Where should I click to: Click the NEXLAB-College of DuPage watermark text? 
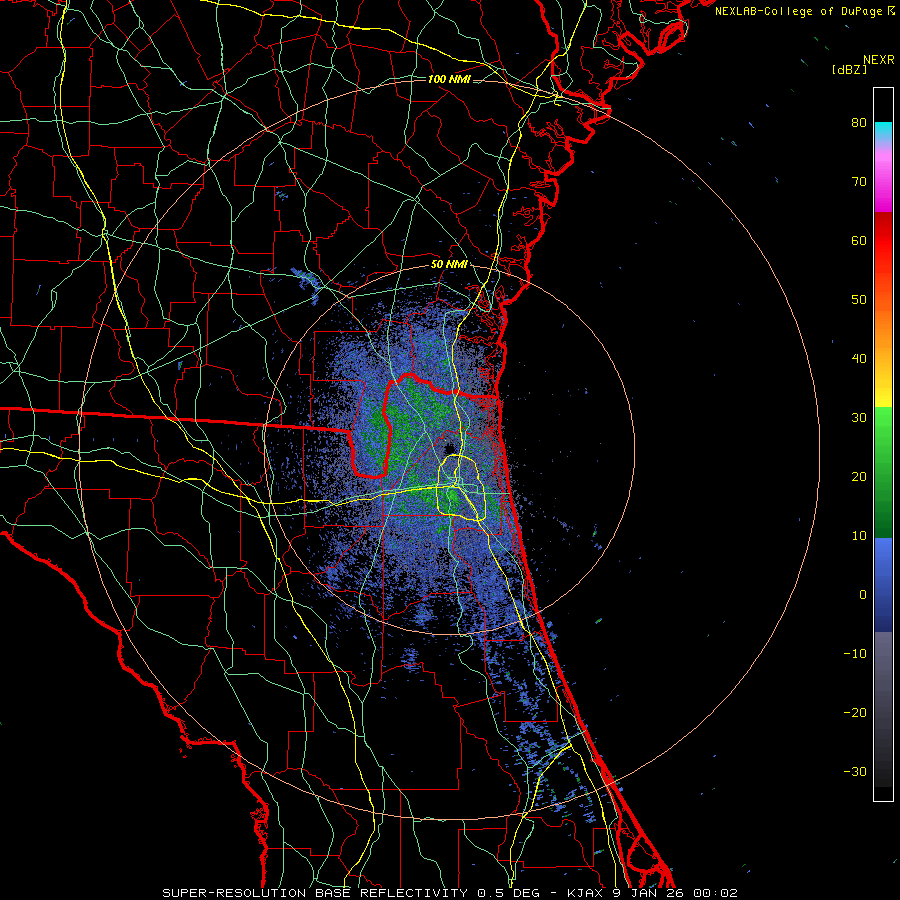pos(805,11)
